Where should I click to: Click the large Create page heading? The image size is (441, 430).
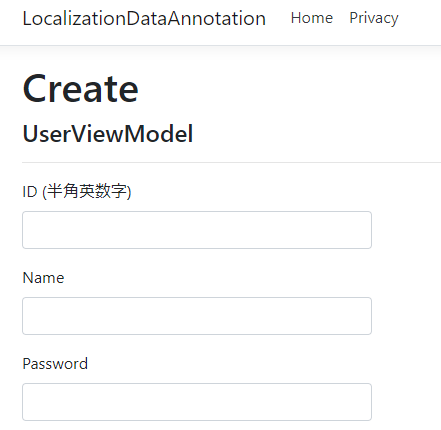(x=80, y=89)
